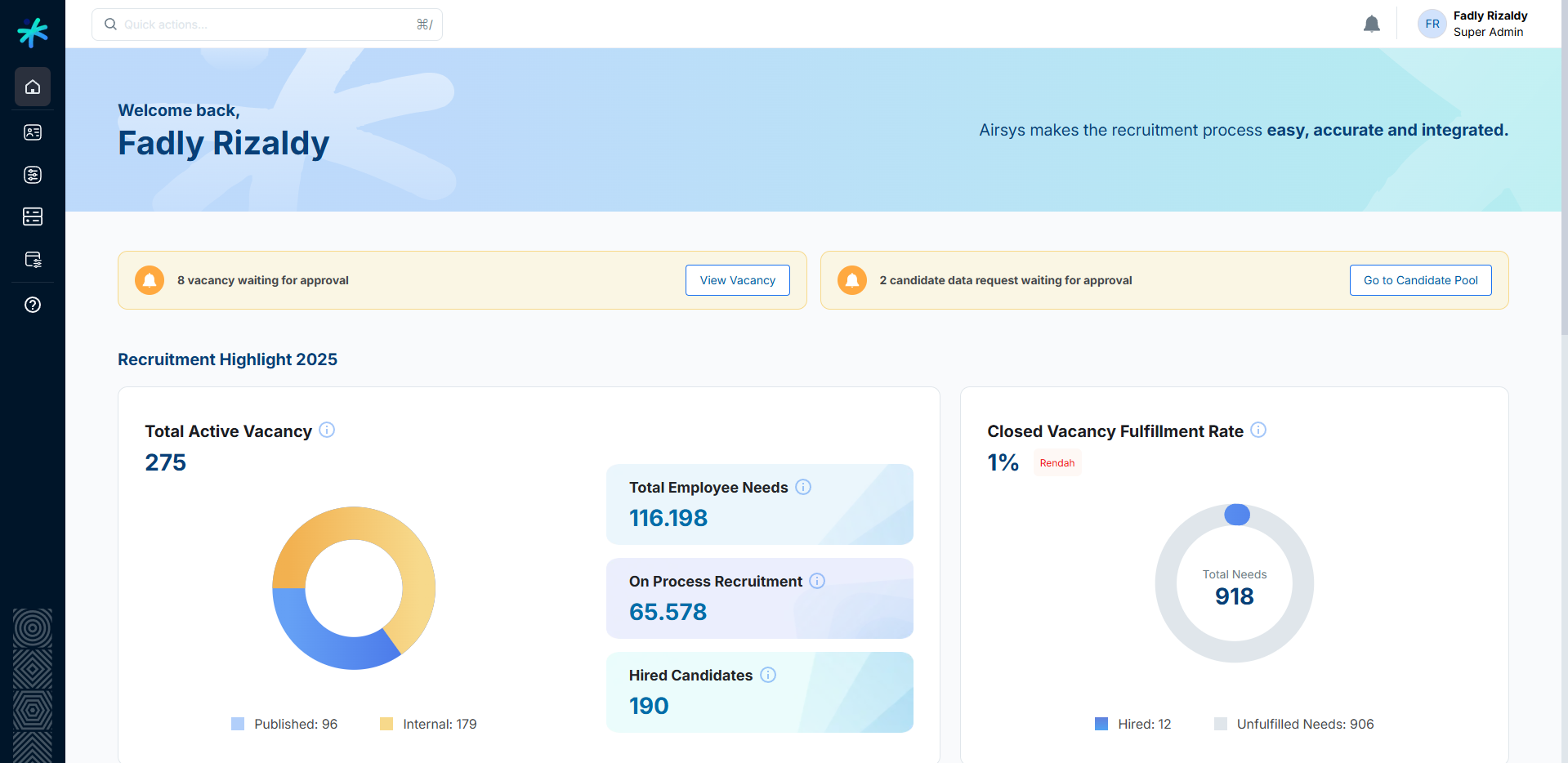
Task: Open the sliders settings sidebar icon
Action: click(33, 175)
